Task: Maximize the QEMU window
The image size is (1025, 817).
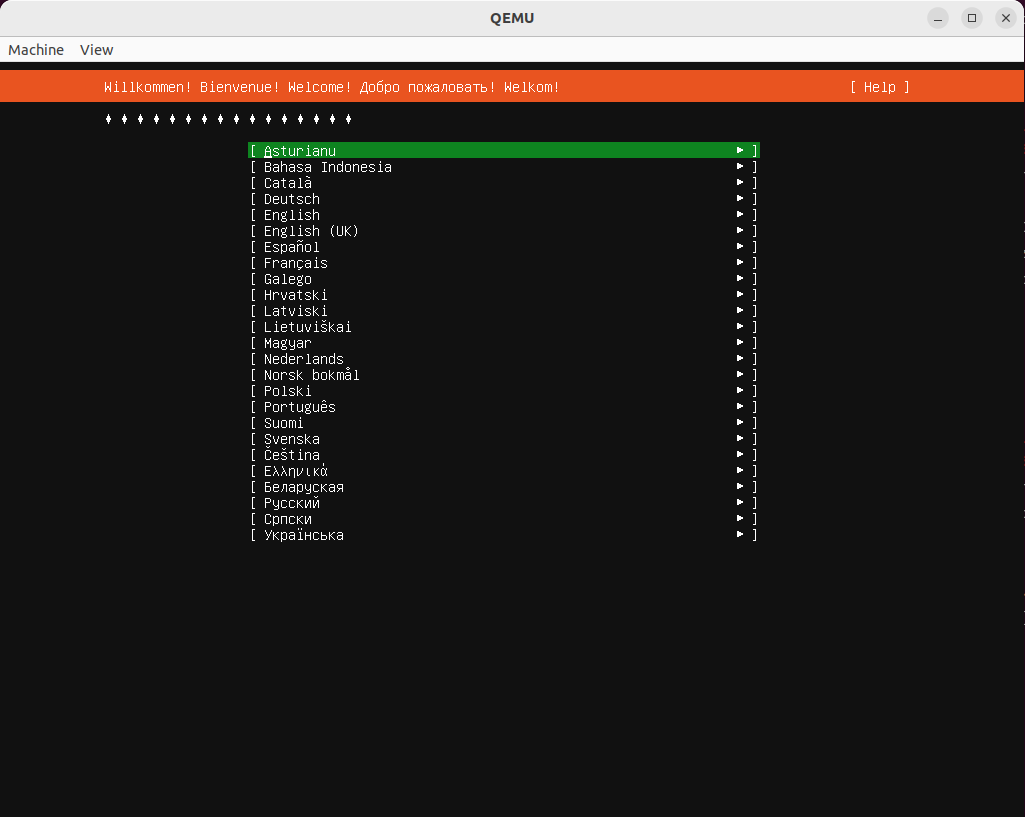Action: pos(971,18)
